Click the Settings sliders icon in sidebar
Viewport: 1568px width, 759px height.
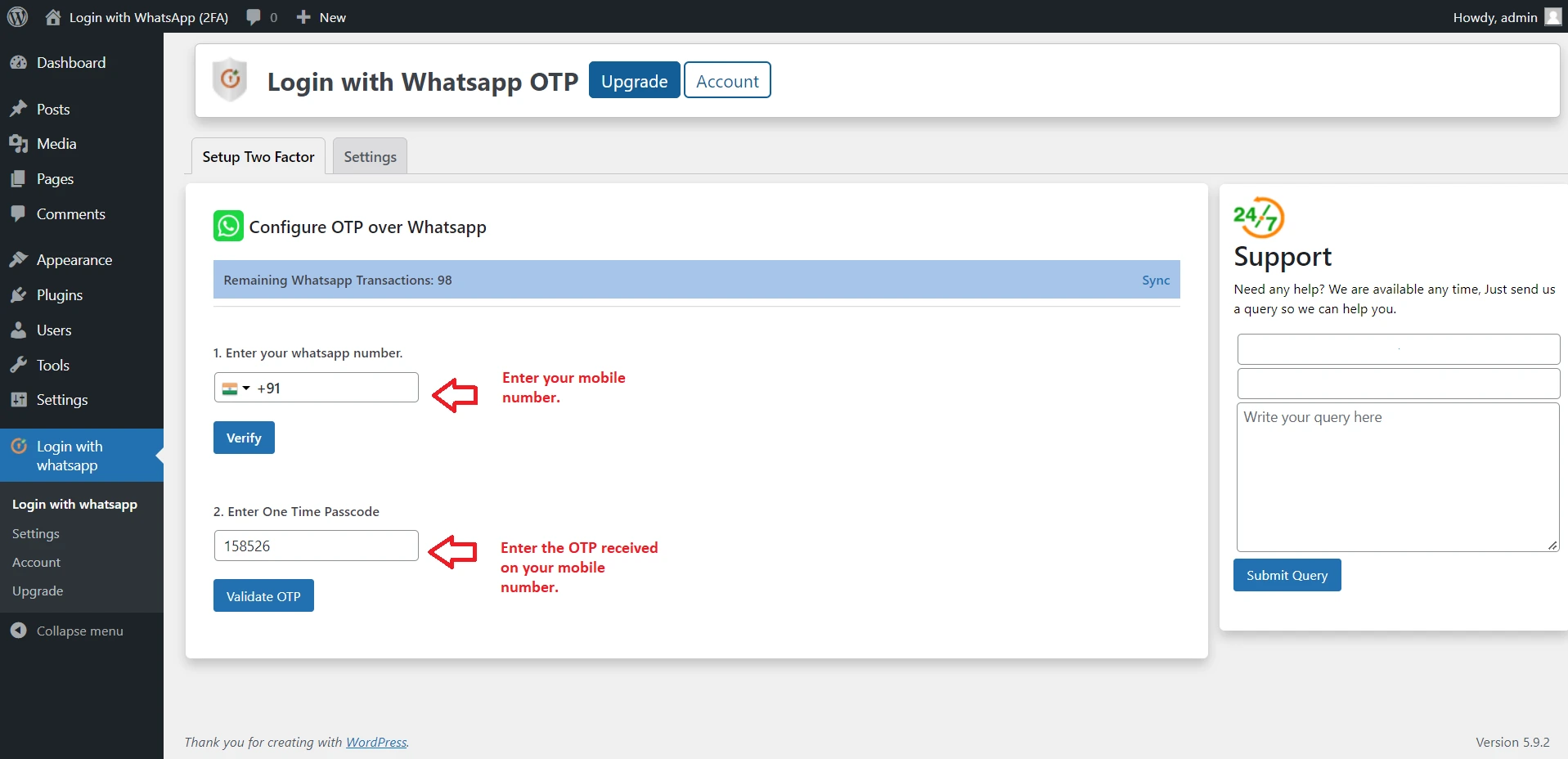[x=19, y=400]
